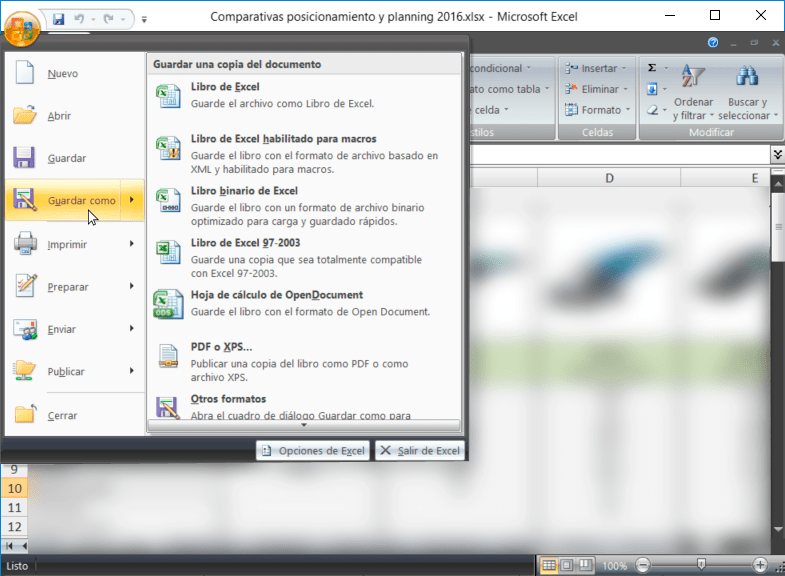This screenshot has height=576, width=785.
Task: Choose Libro binario de Excel text
Action: pyautogui.click(x=244, y=191)
